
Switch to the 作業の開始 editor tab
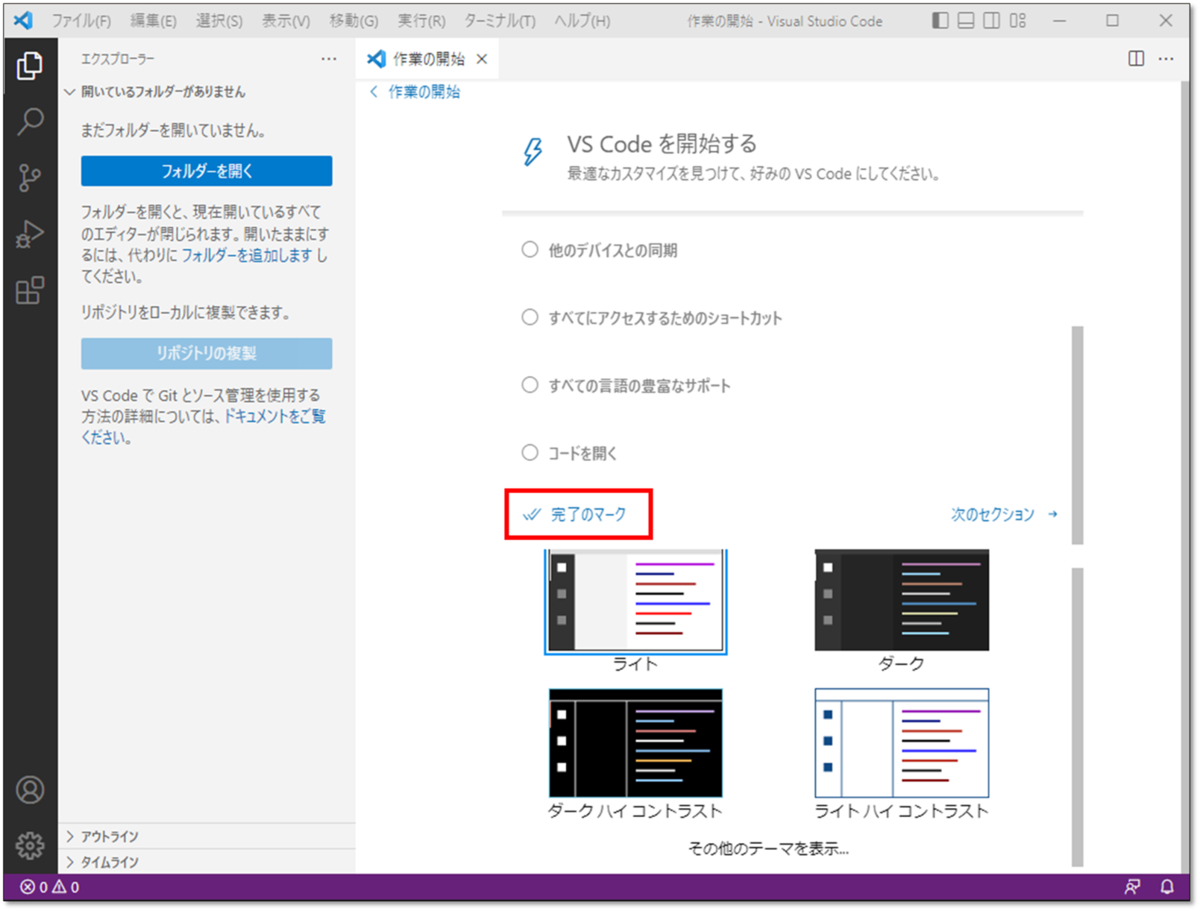tap(427, 60)
